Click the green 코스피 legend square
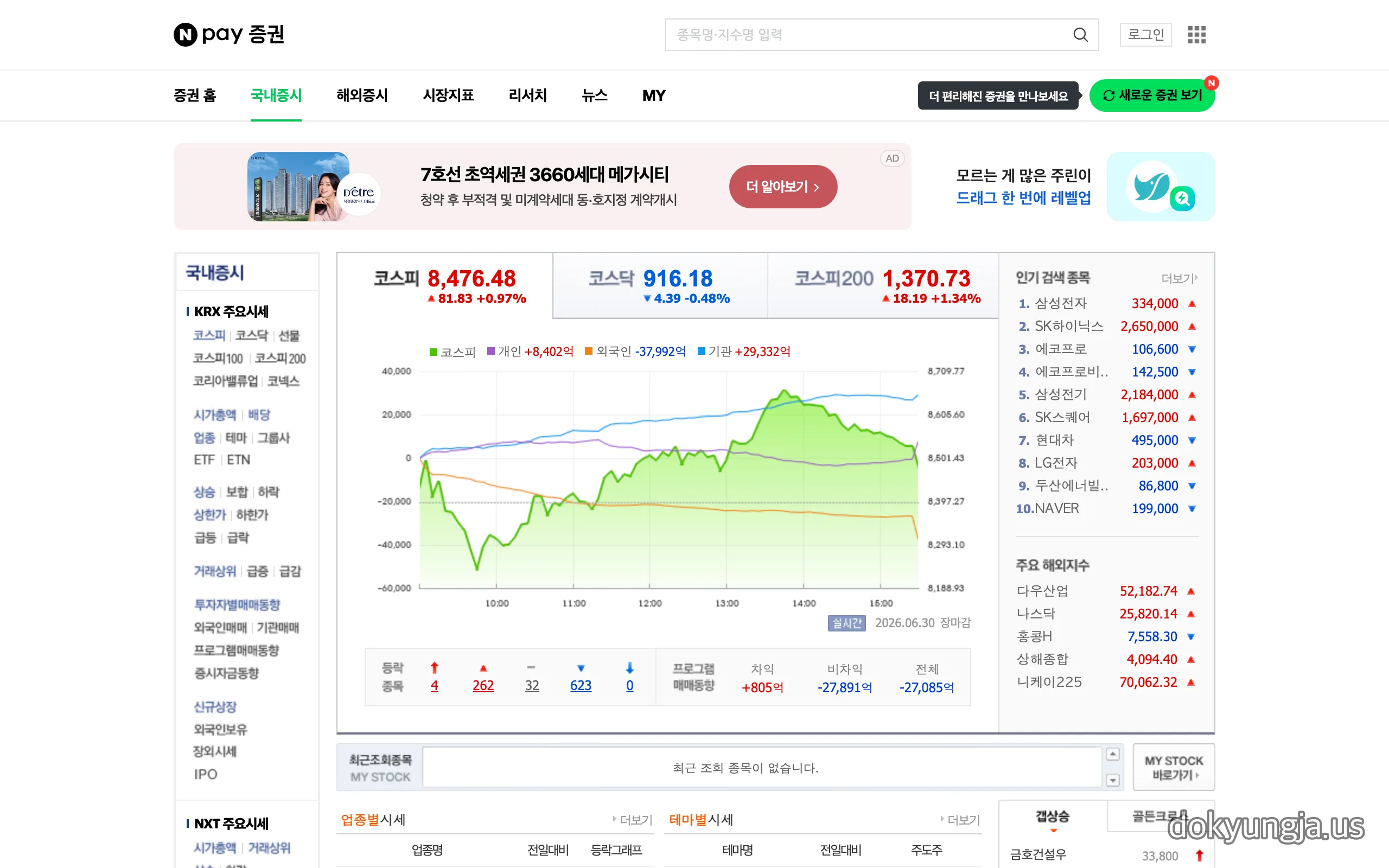 (434, 352)
